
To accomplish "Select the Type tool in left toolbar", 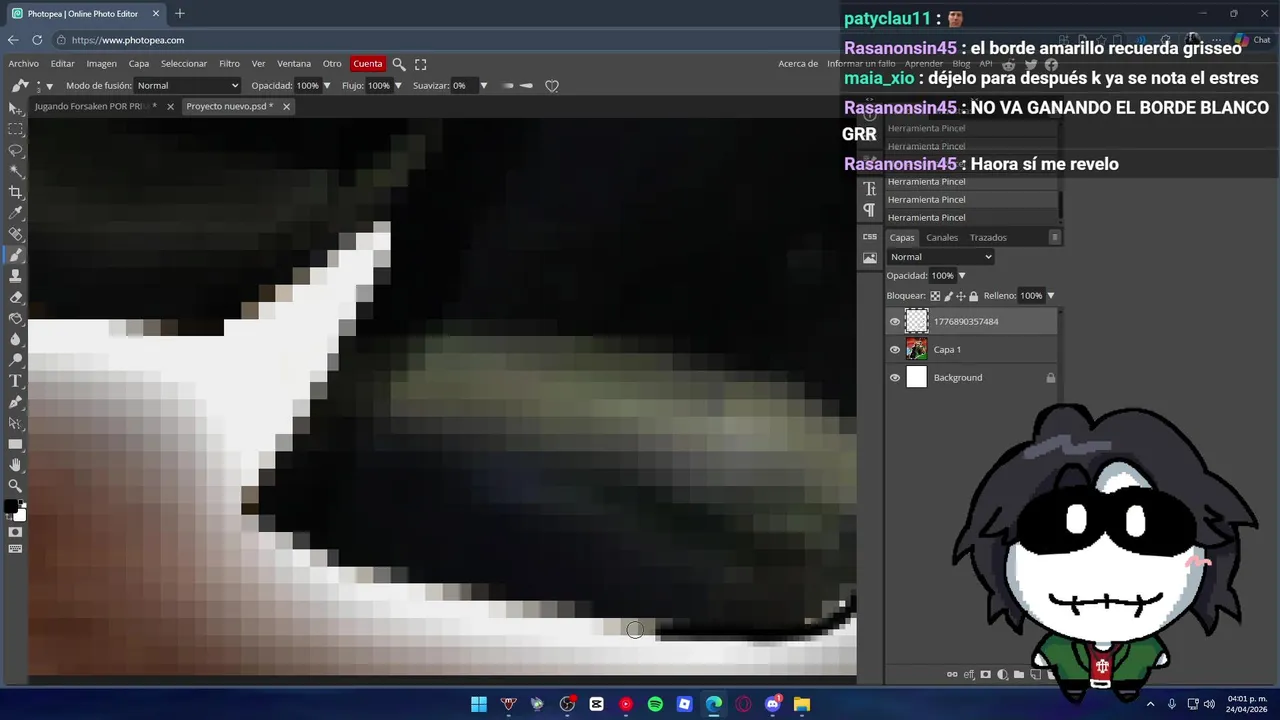I will tap(16, 381).
